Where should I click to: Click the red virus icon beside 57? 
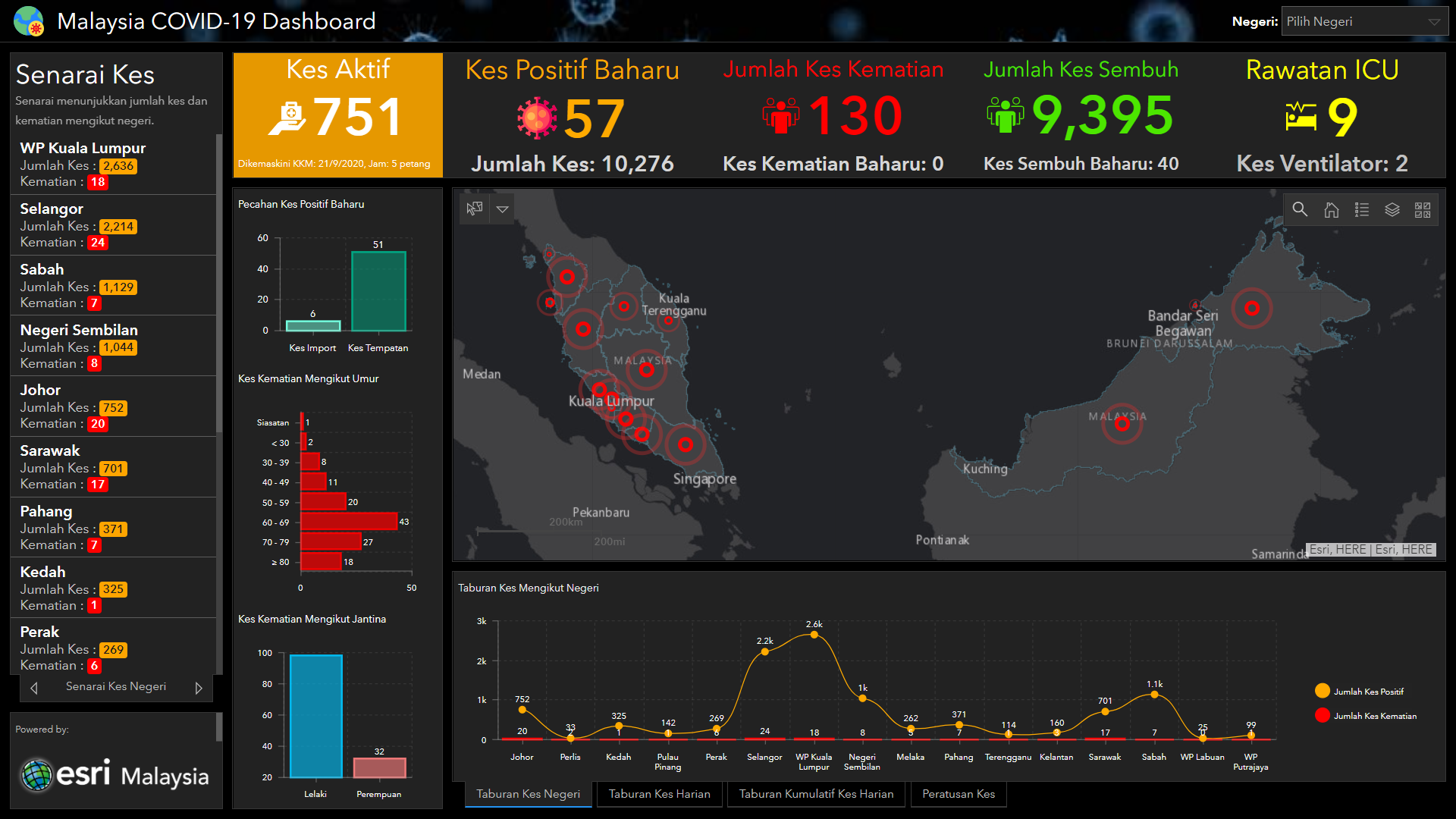click(537, 118)
